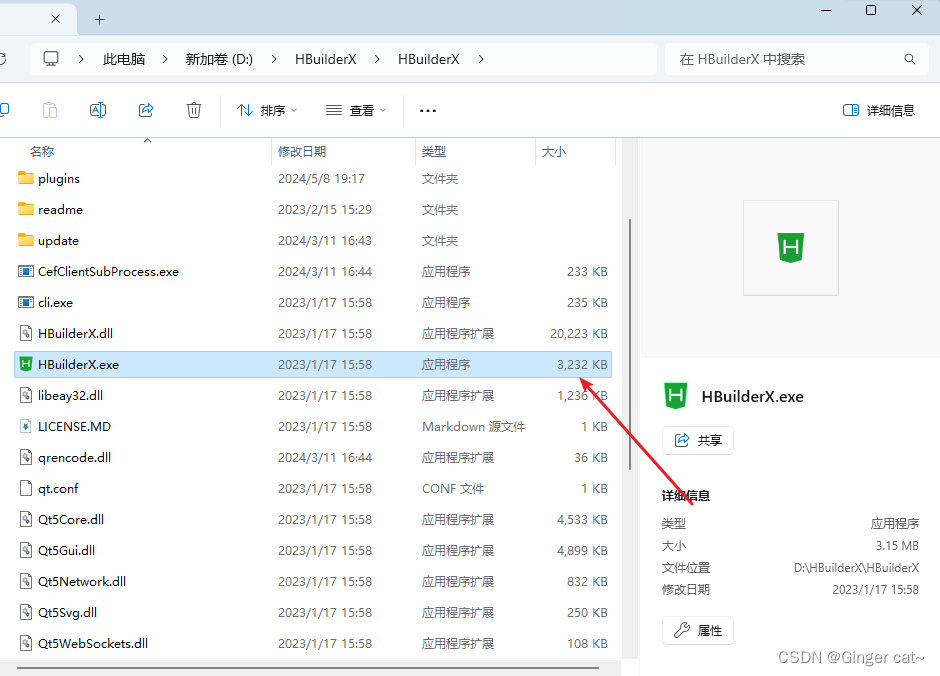
Task: Select green HBuilderX.exe icon in file list
Action: point(26,364)
